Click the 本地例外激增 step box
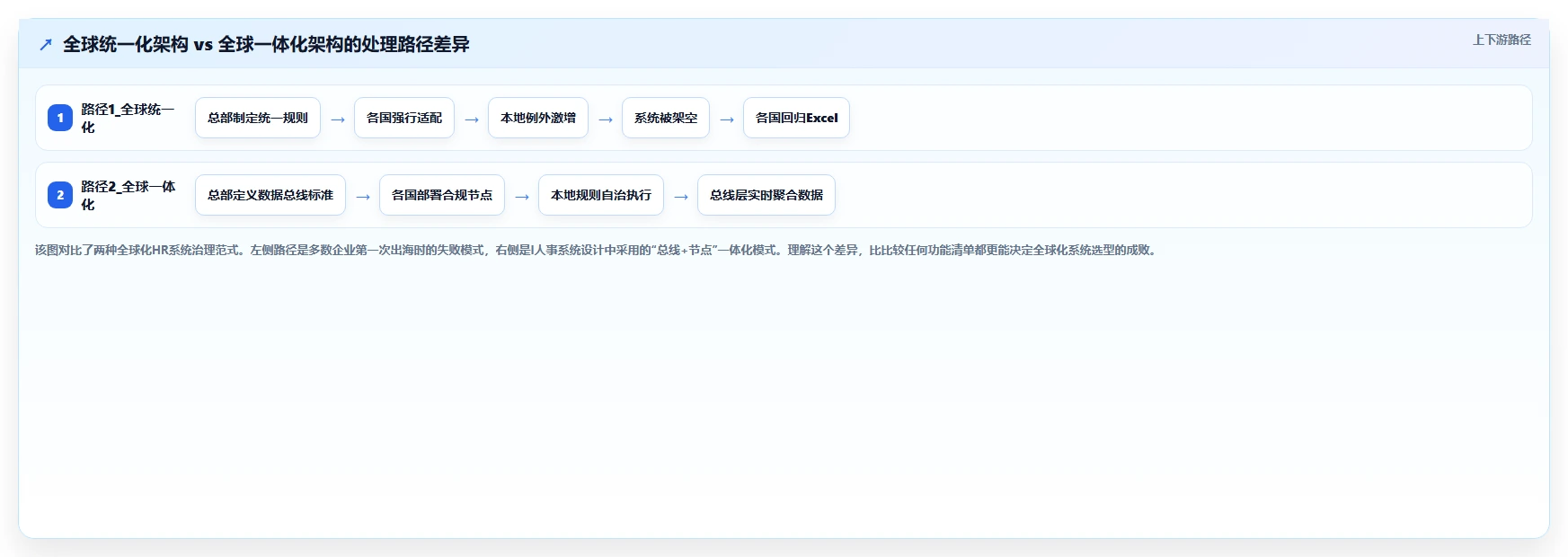The height and width of the screenshot is (557, 1568). click(x=538, y=118)
